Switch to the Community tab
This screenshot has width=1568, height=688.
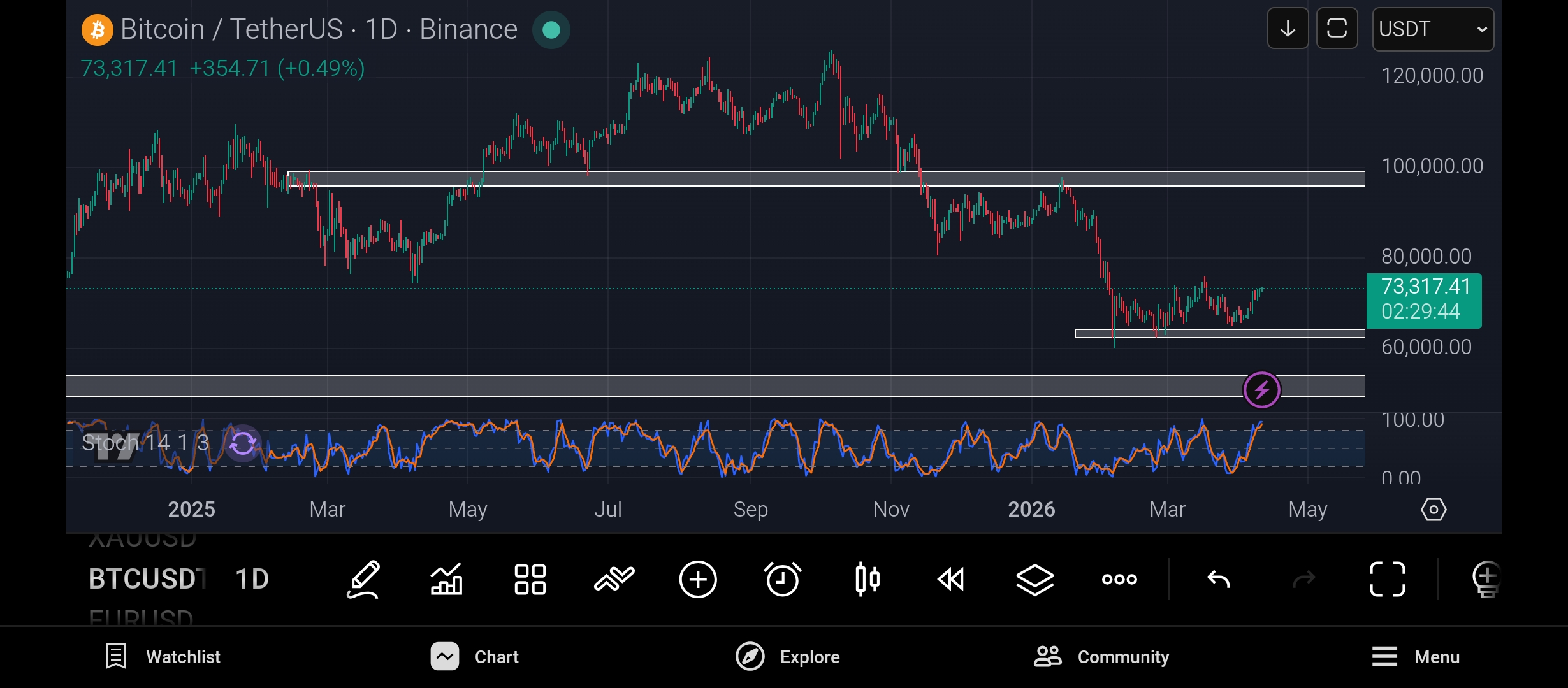(x=1101, y=657)
